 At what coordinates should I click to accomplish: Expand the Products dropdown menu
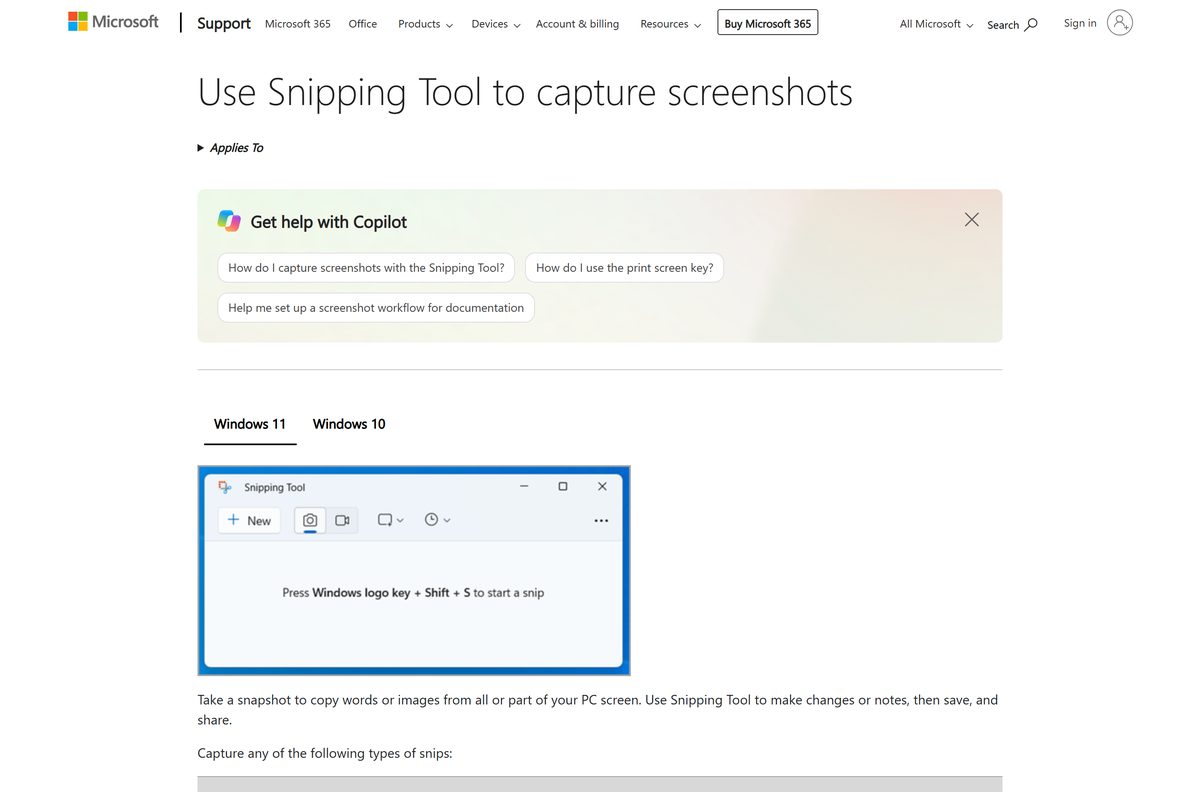[x=425, y=24]
